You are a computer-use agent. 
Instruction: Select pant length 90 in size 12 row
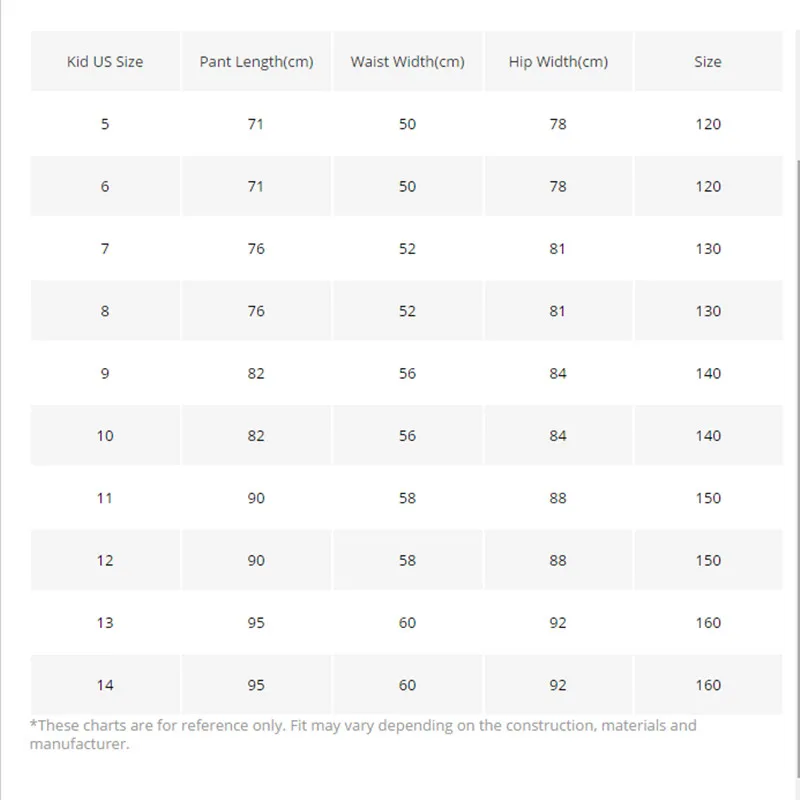256,560
